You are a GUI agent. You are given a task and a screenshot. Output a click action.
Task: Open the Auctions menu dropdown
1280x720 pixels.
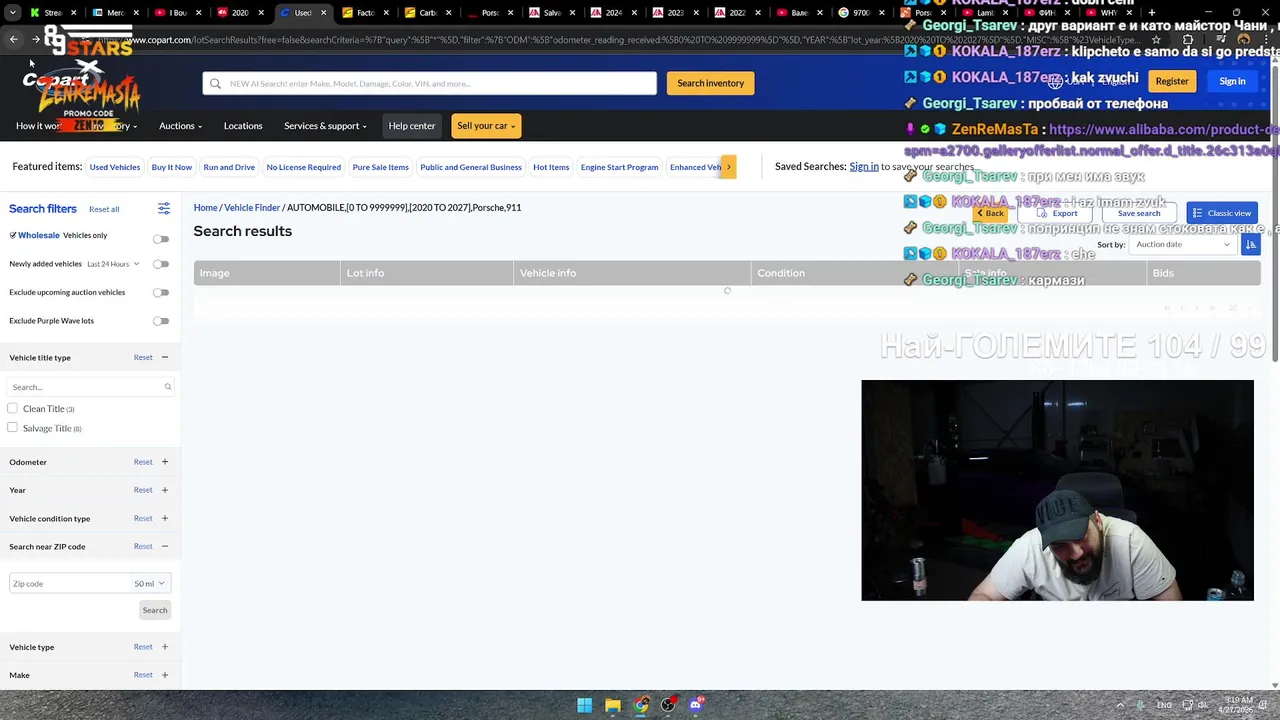[x=180, y=126]
